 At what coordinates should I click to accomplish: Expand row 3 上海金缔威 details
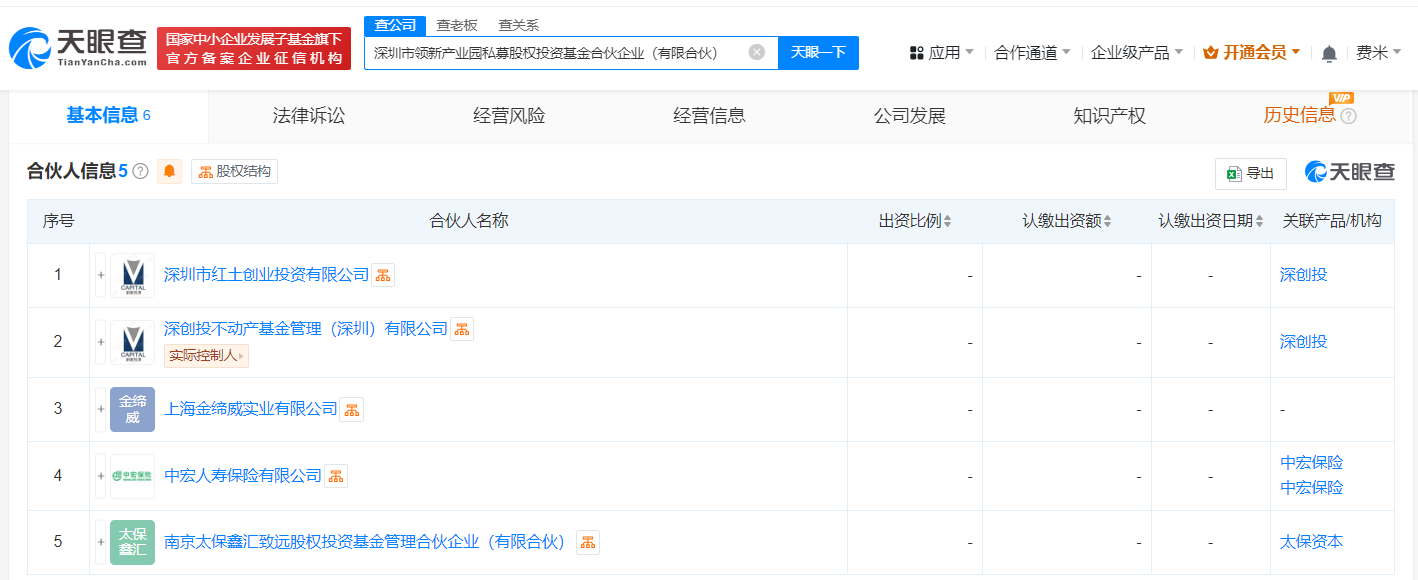(100, 409)
